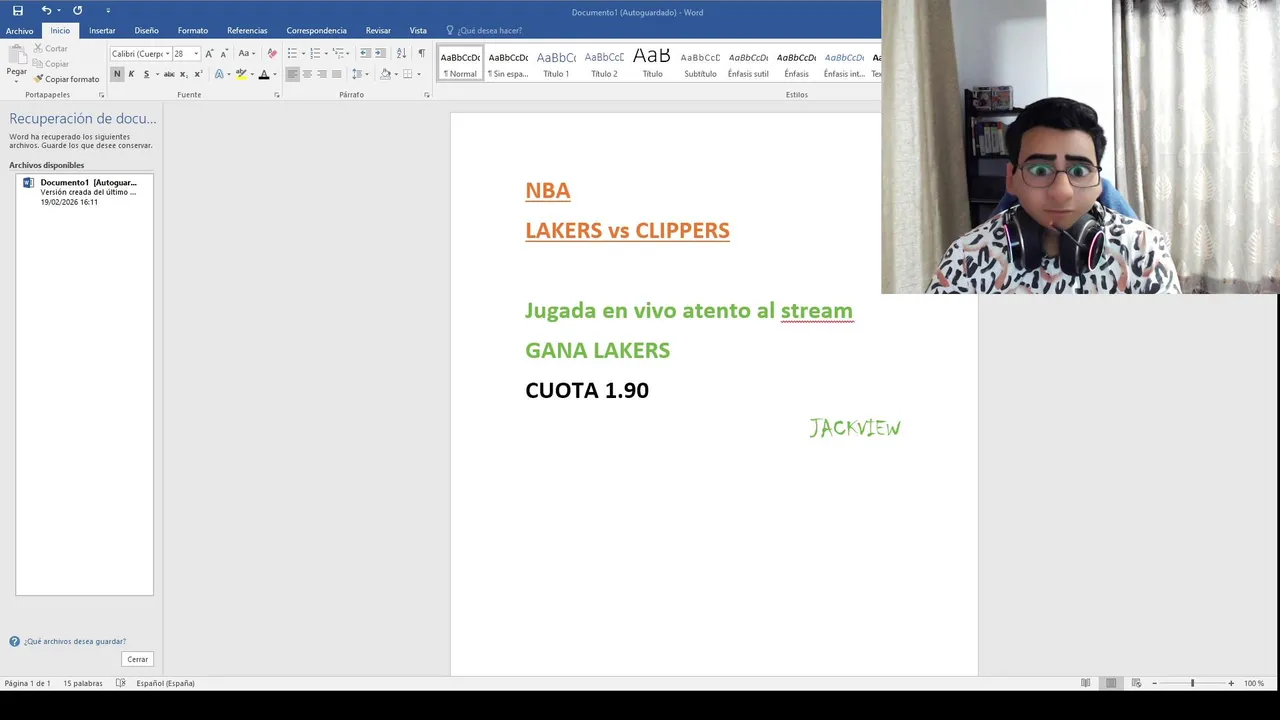Click the ¿Qué archivos desea guardar? link
Viewport: 1280px width, 720px height.
75,641
